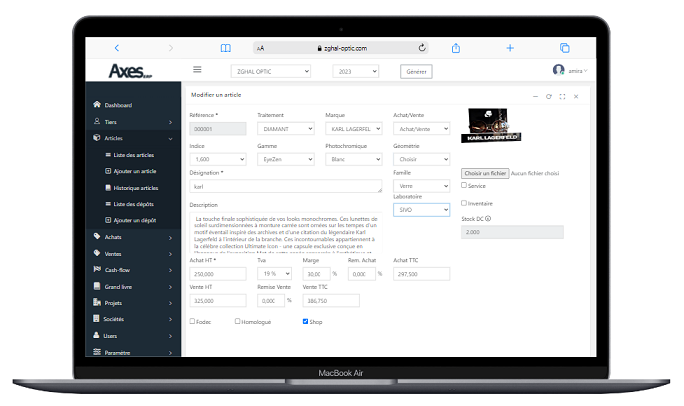Click Choisir un fichier button
Screen dimensions: 684x406
coord(485,173)
